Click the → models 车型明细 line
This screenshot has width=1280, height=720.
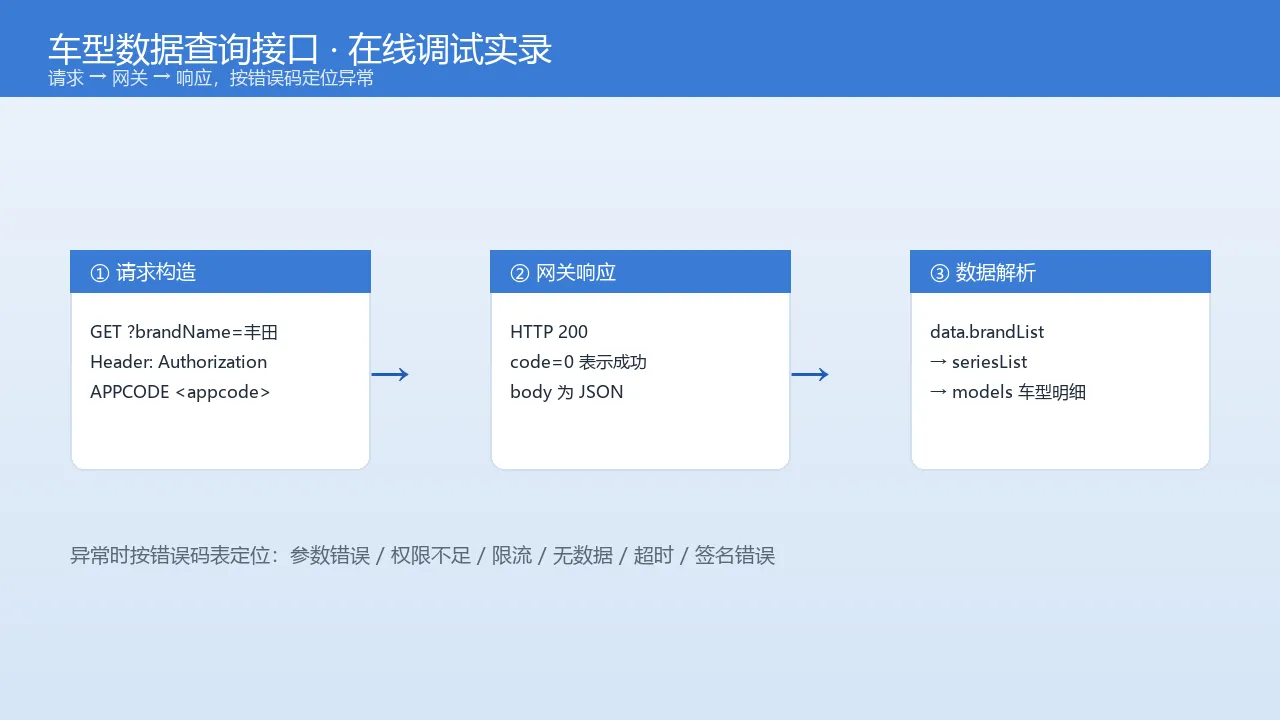(x=1008, y=392)
